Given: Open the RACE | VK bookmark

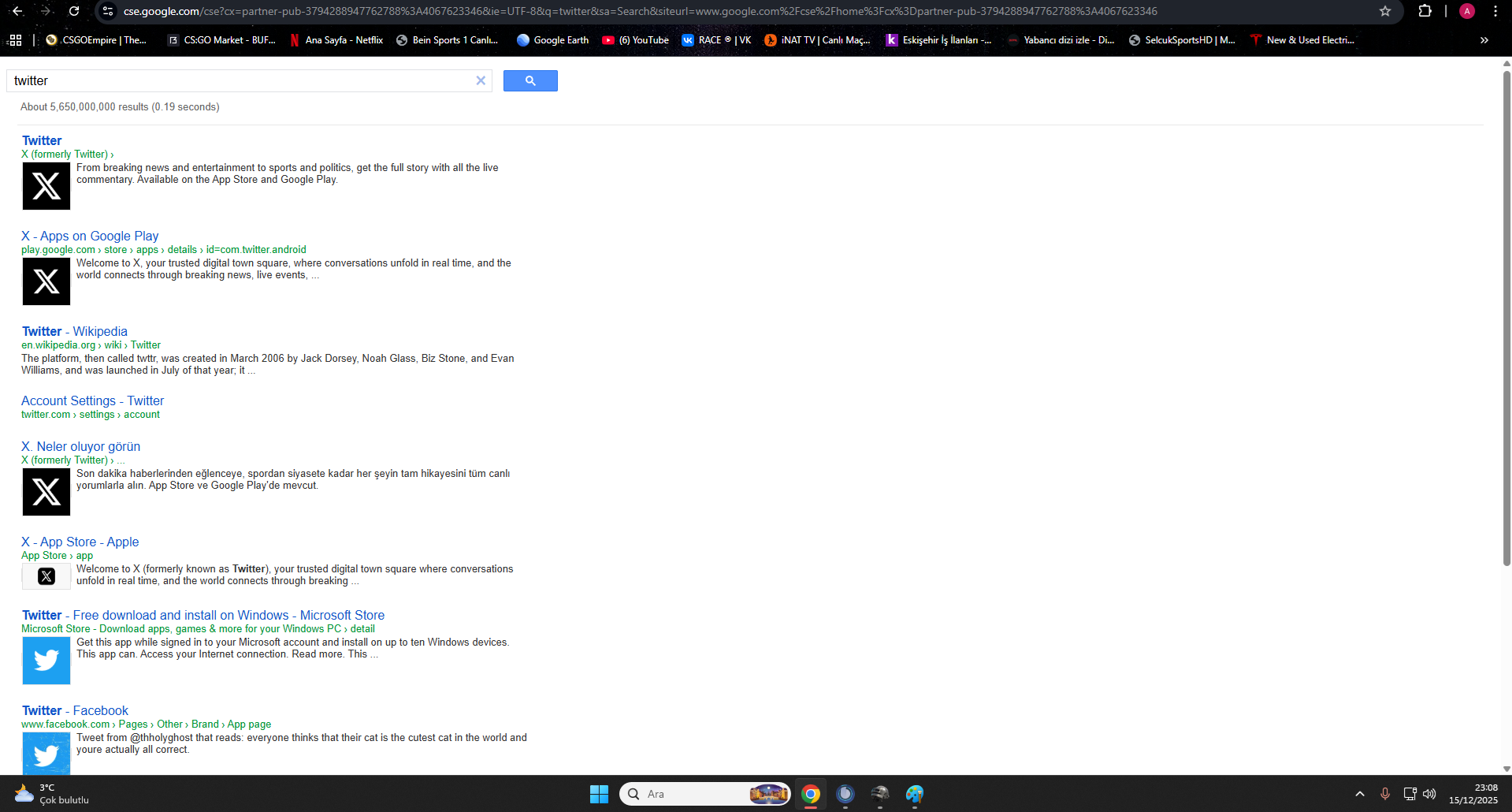Looking at the screenshot, I should [716, 40].
